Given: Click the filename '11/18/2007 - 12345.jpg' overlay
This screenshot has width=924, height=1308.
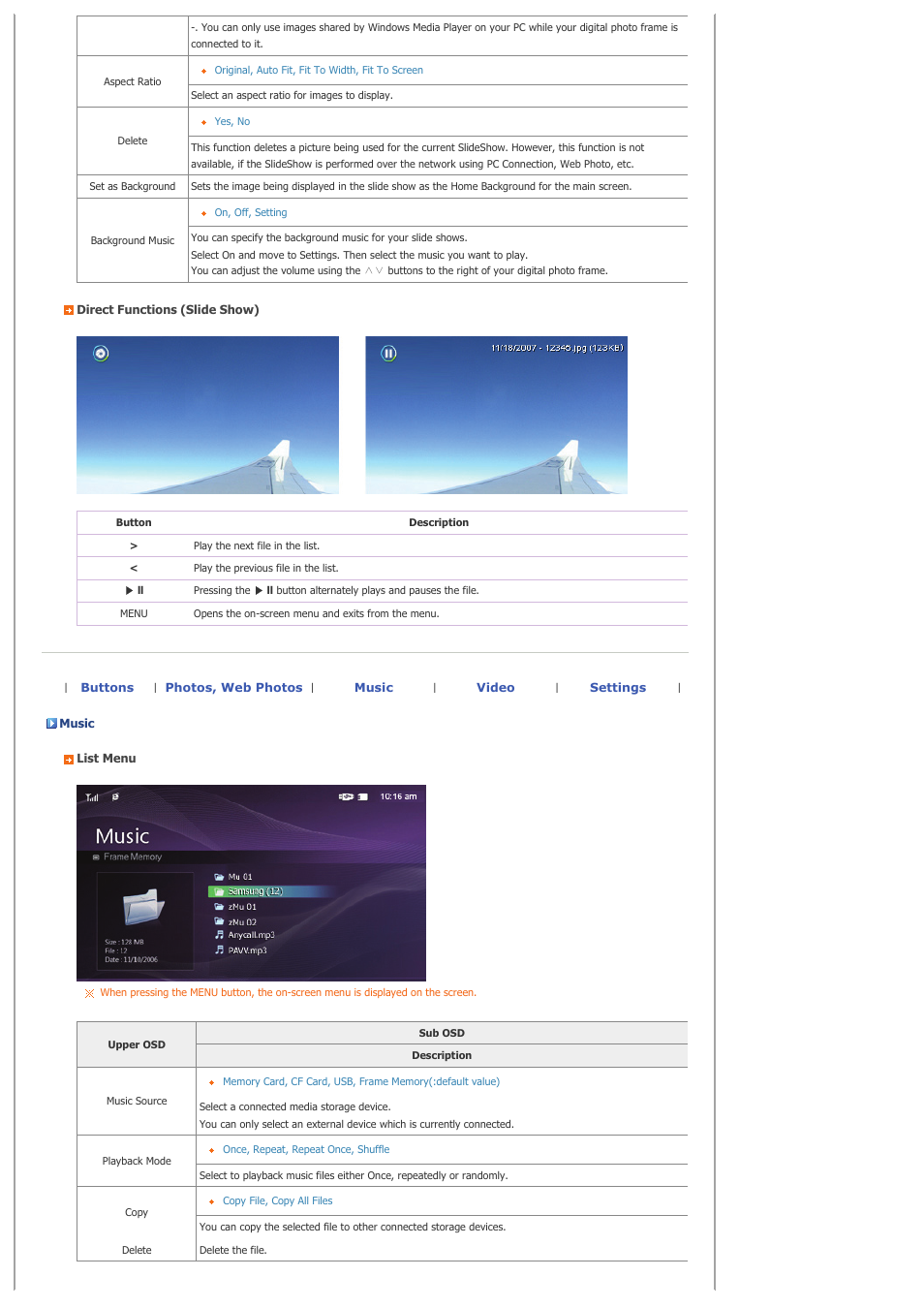Looking at the screenshot, I should pyautogui.click(x=557, y=348).
